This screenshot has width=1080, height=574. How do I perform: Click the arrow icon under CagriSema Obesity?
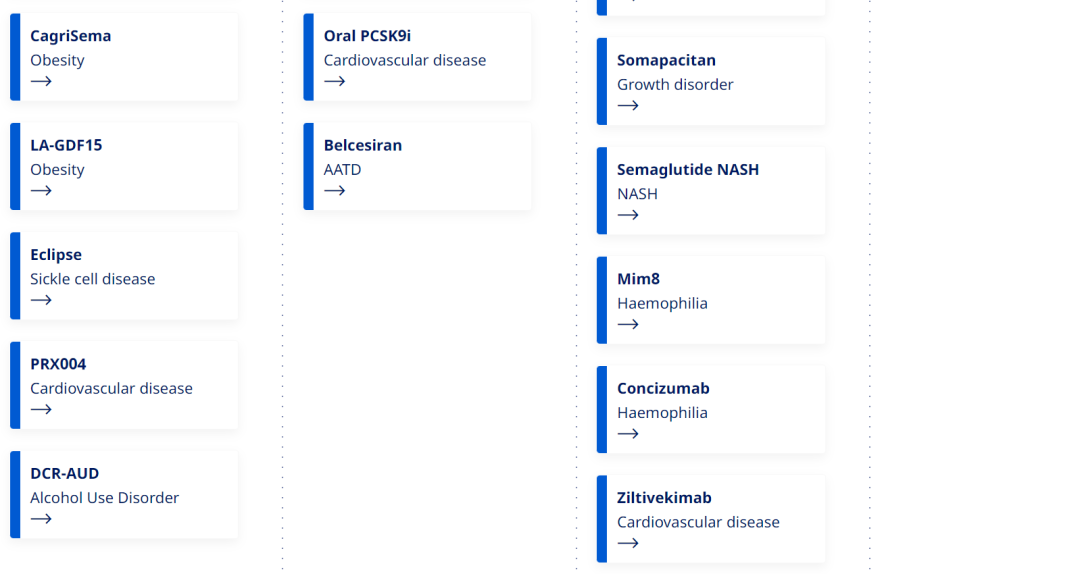(41, 81)
